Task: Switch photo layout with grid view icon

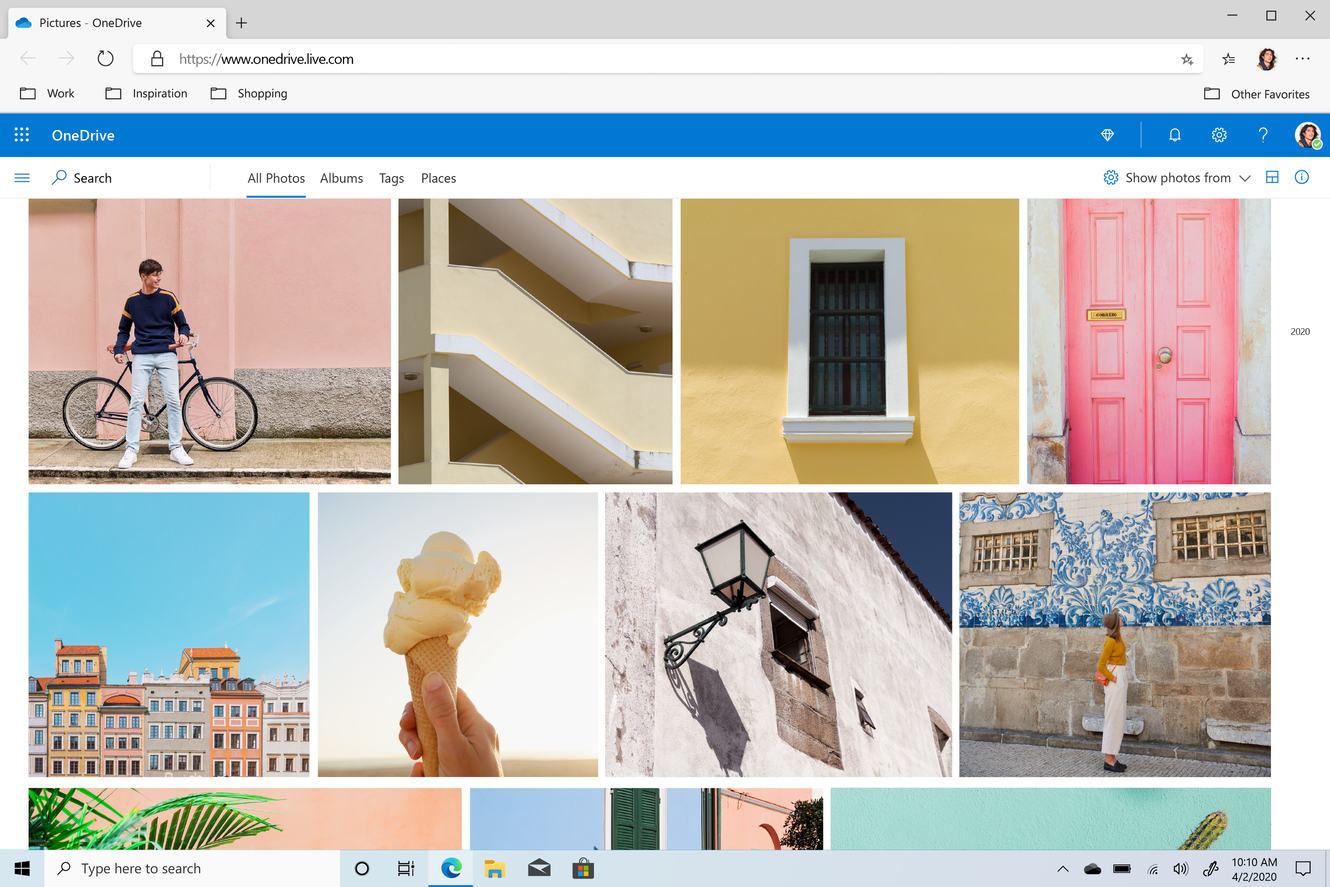Action: pyautogui.click(x=1272, y=178)
